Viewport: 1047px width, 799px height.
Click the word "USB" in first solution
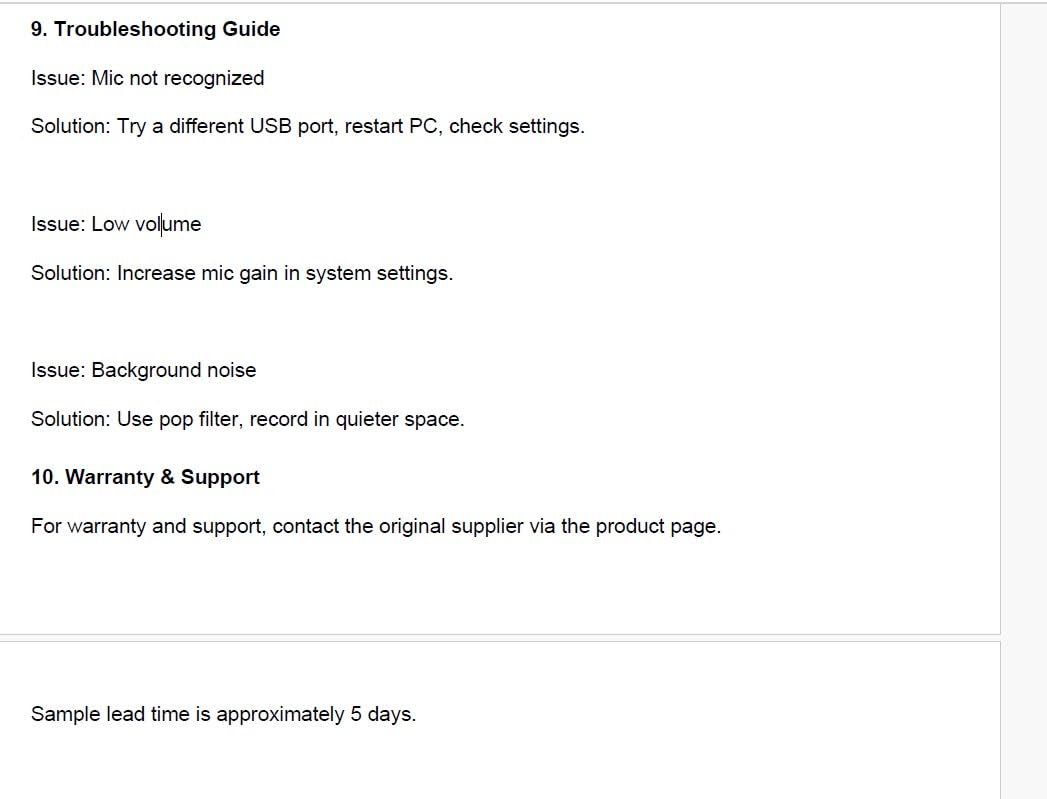(x=270, y=126)
